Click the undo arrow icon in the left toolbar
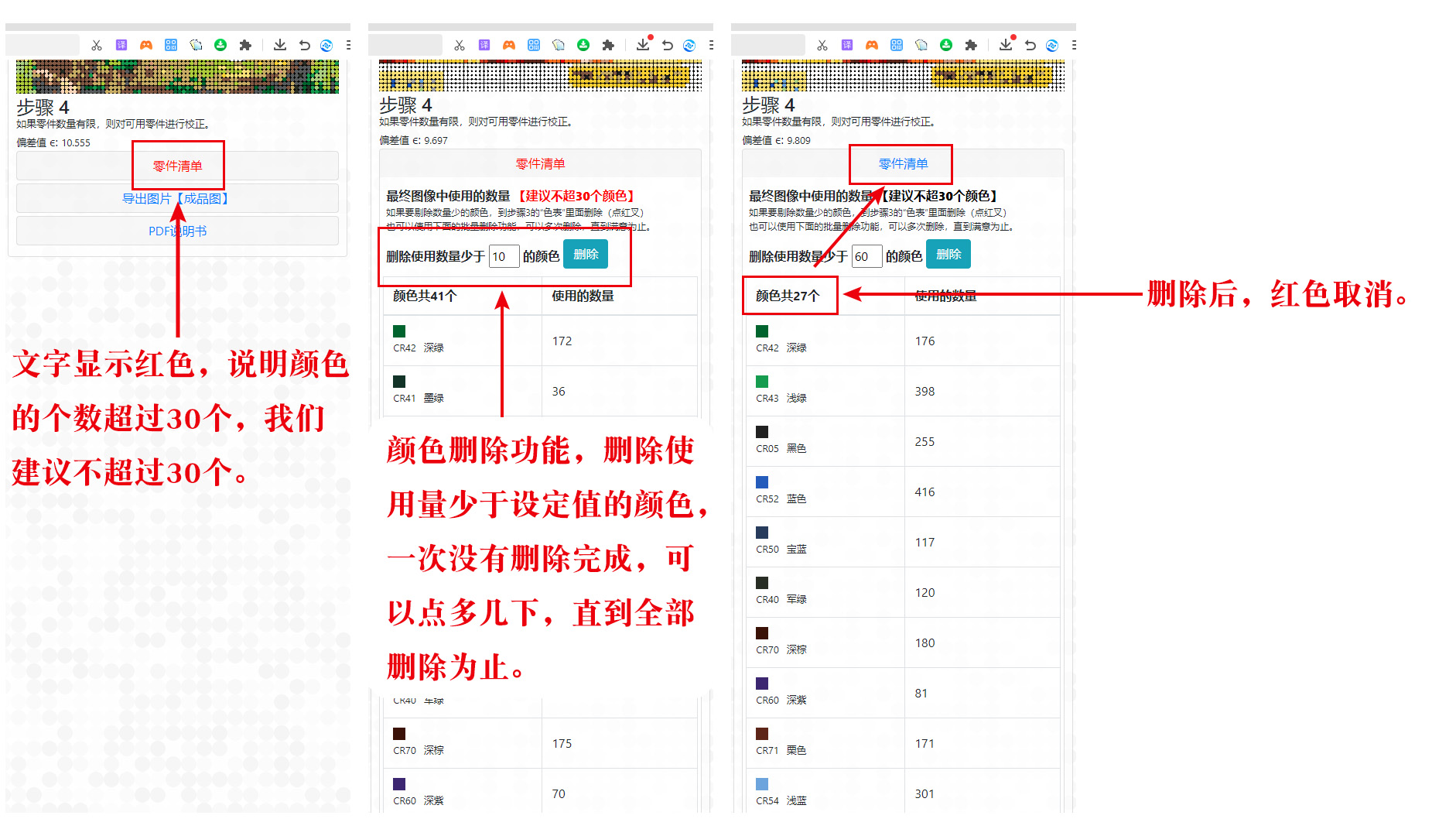 click(305, 46)
